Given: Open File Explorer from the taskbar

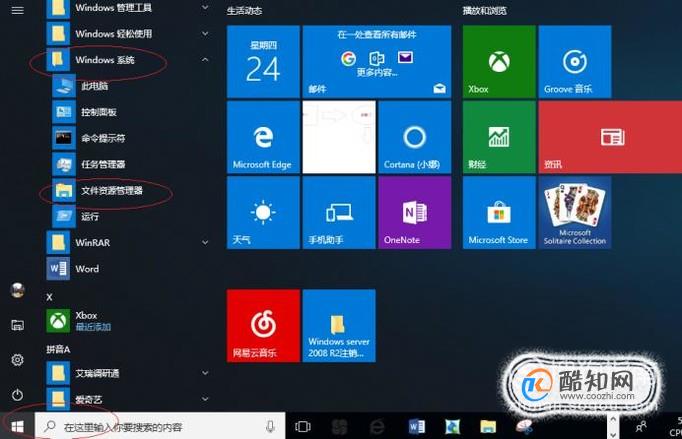Looking at the screenshot, I should pyautogui.click(x=488, y=426).
